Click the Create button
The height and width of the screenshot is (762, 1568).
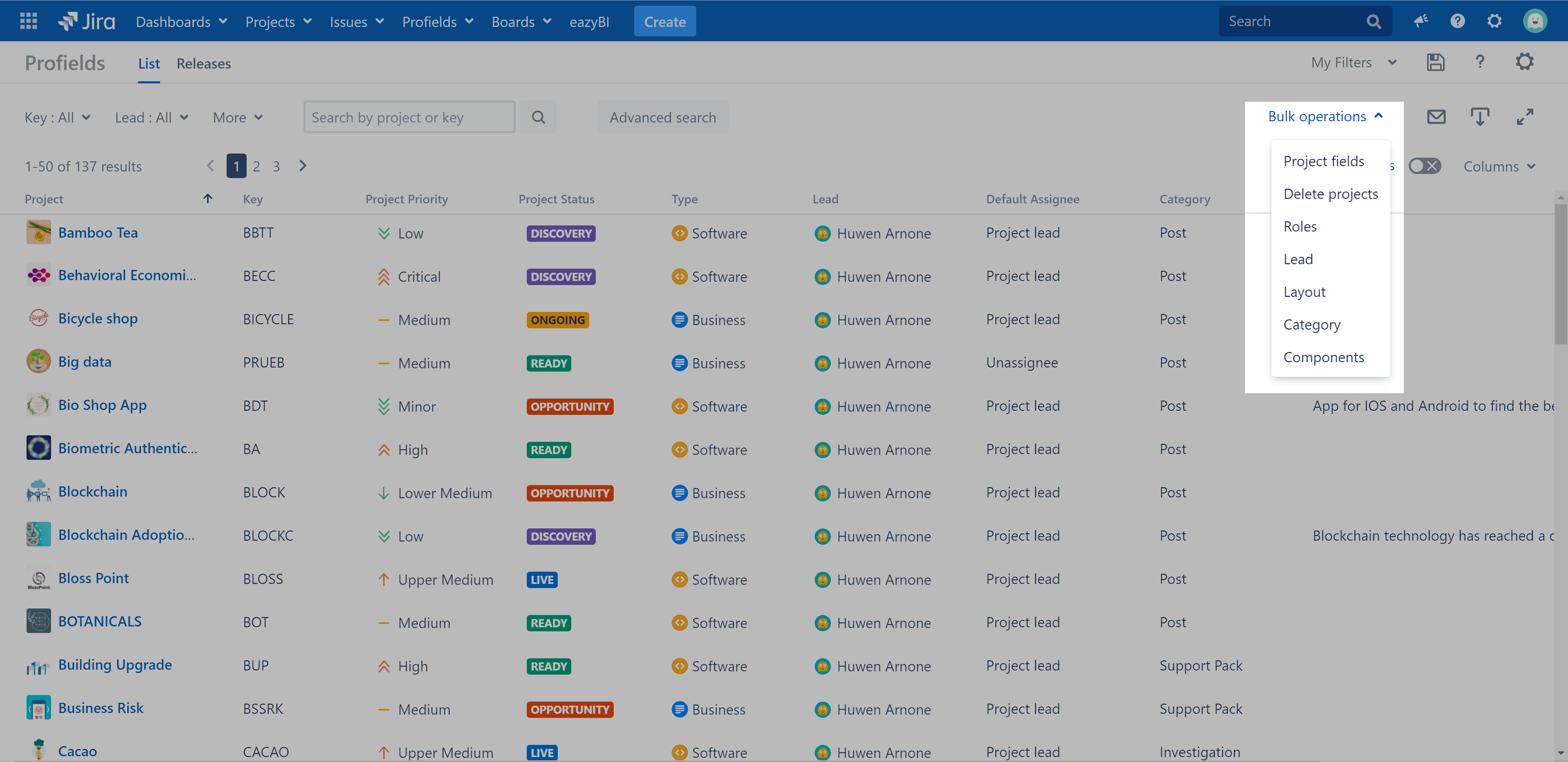(x=664, y=21)
